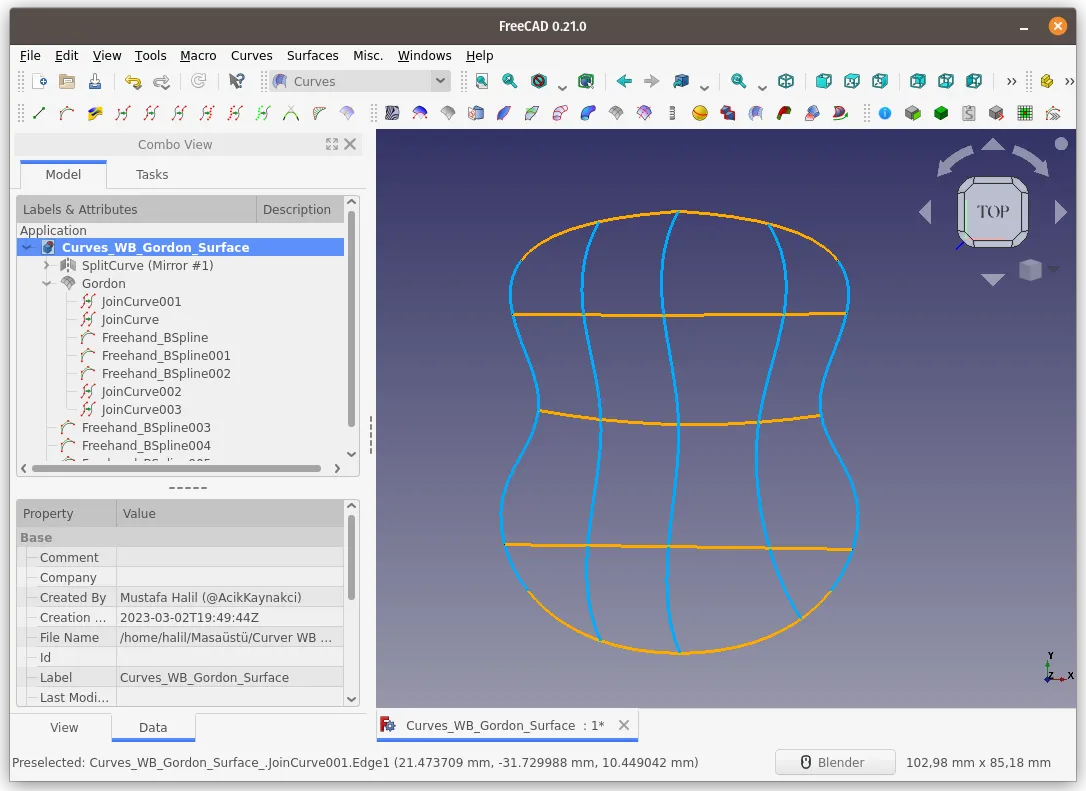
Task: Close the Combo View panel
Action: [350, 144]
